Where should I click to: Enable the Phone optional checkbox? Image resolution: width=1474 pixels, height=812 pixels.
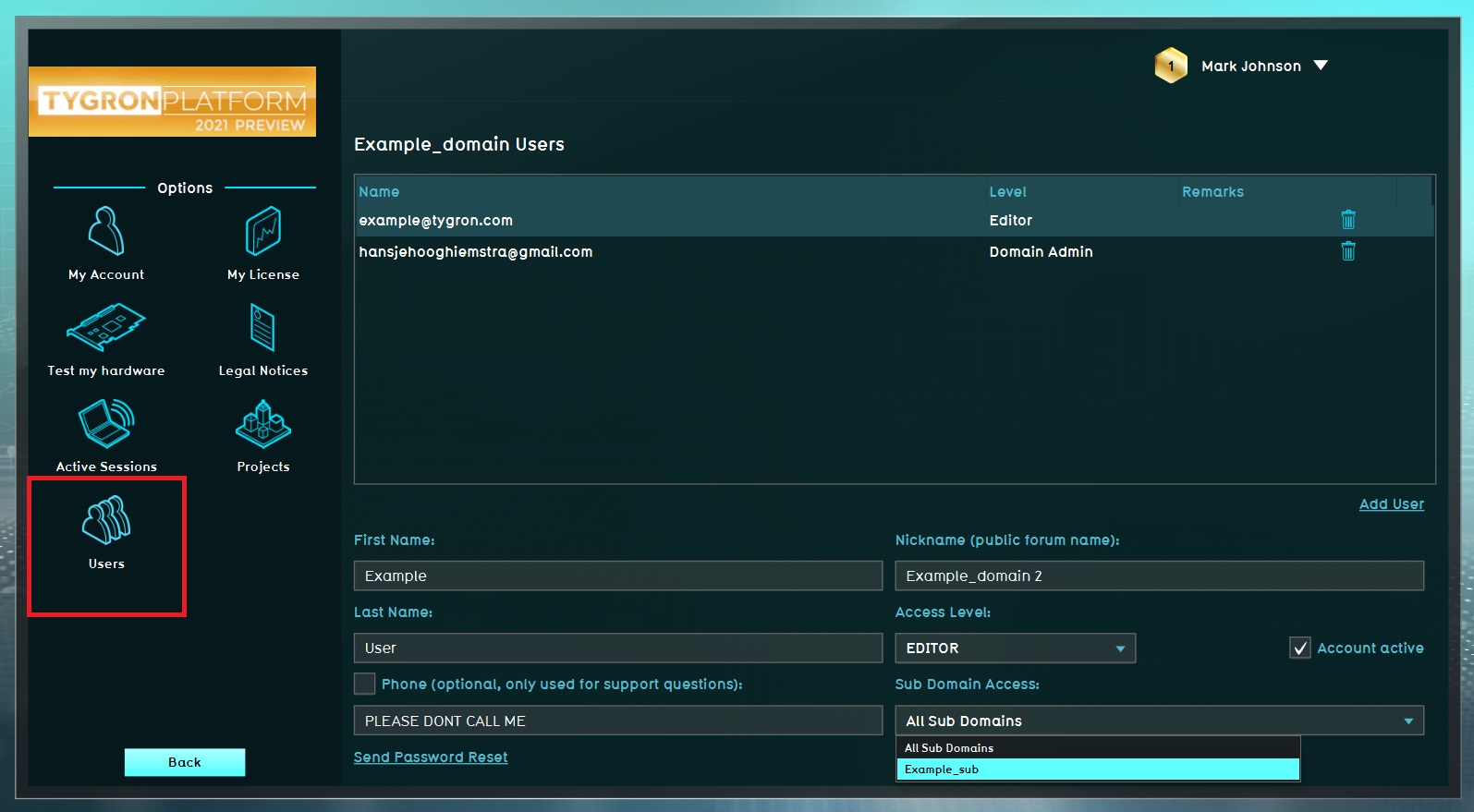[365, 684]
